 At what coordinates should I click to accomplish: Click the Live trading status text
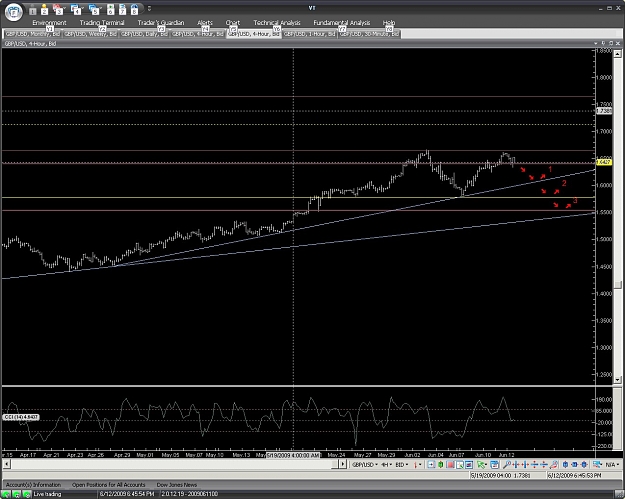[47, 494]
